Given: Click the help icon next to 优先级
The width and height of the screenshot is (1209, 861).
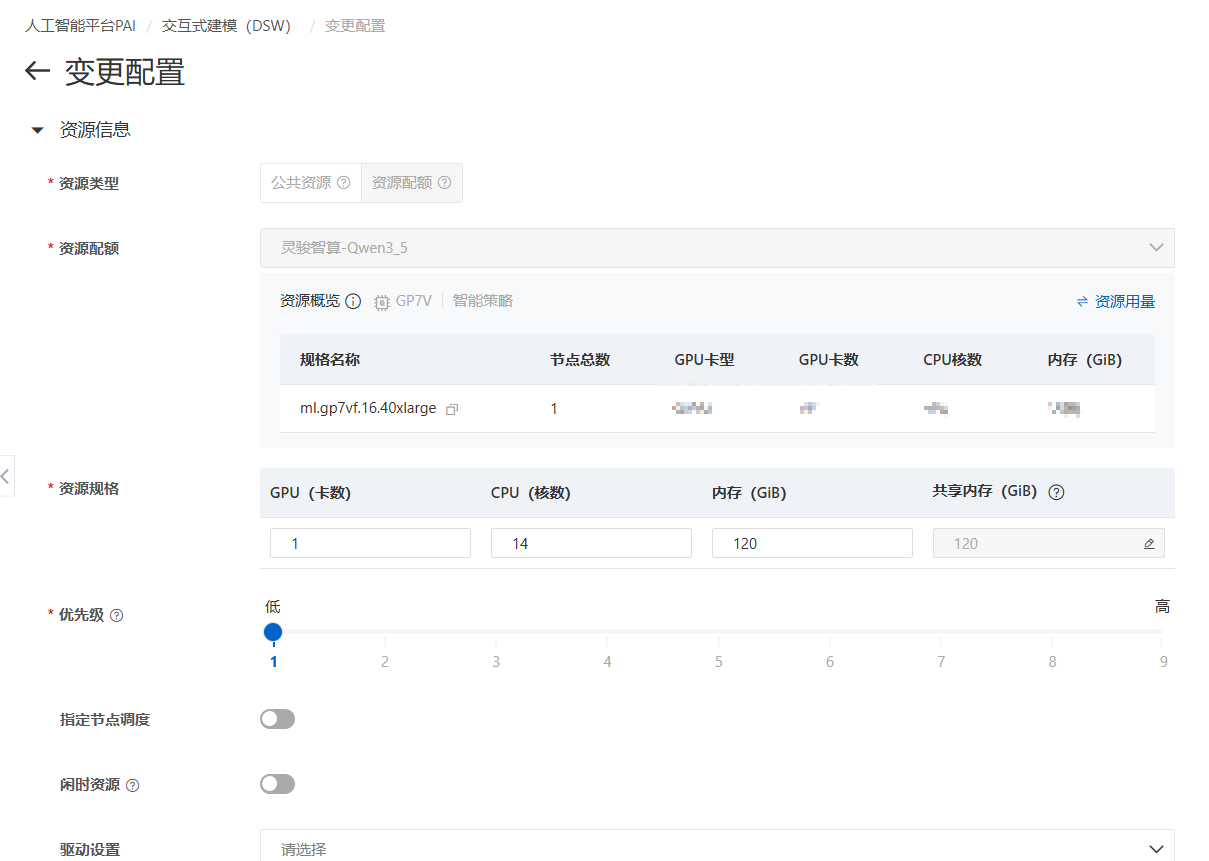Looking at the screenshot, I should pos(116,615).
